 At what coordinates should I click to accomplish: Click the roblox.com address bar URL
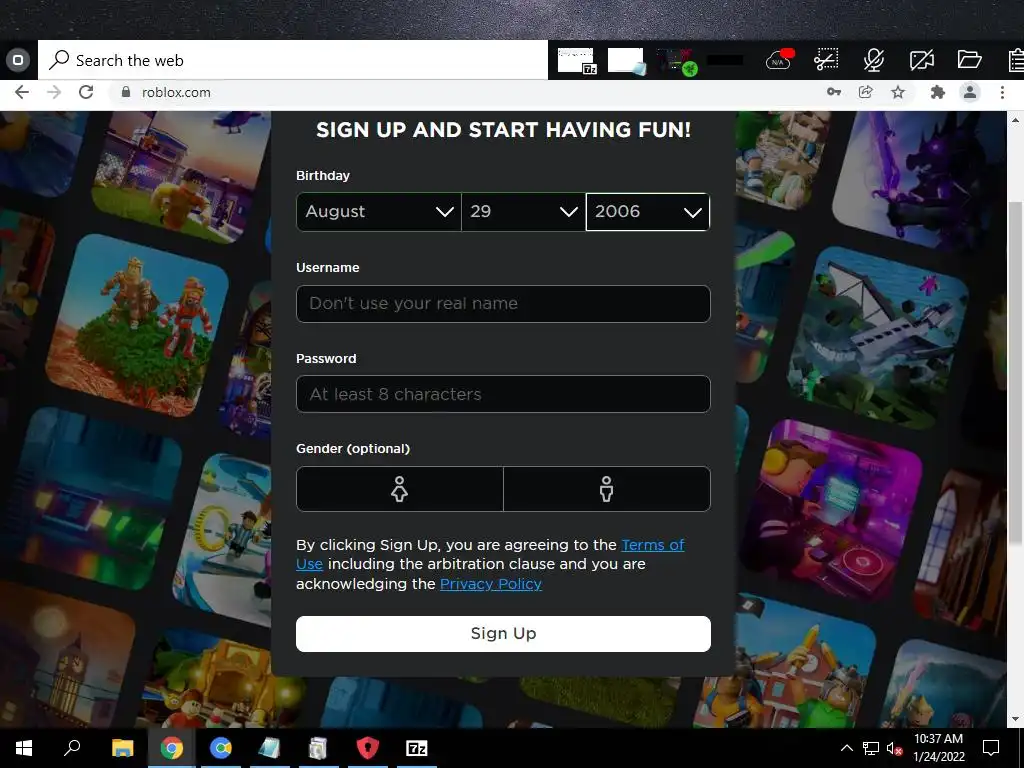pos(176,92)
